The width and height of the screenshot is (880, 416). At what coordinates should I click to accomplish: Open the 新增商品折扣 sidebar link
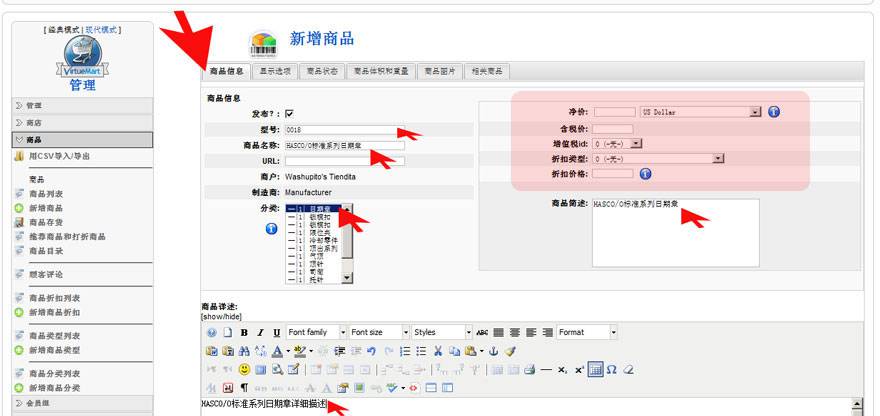point(54,312)
